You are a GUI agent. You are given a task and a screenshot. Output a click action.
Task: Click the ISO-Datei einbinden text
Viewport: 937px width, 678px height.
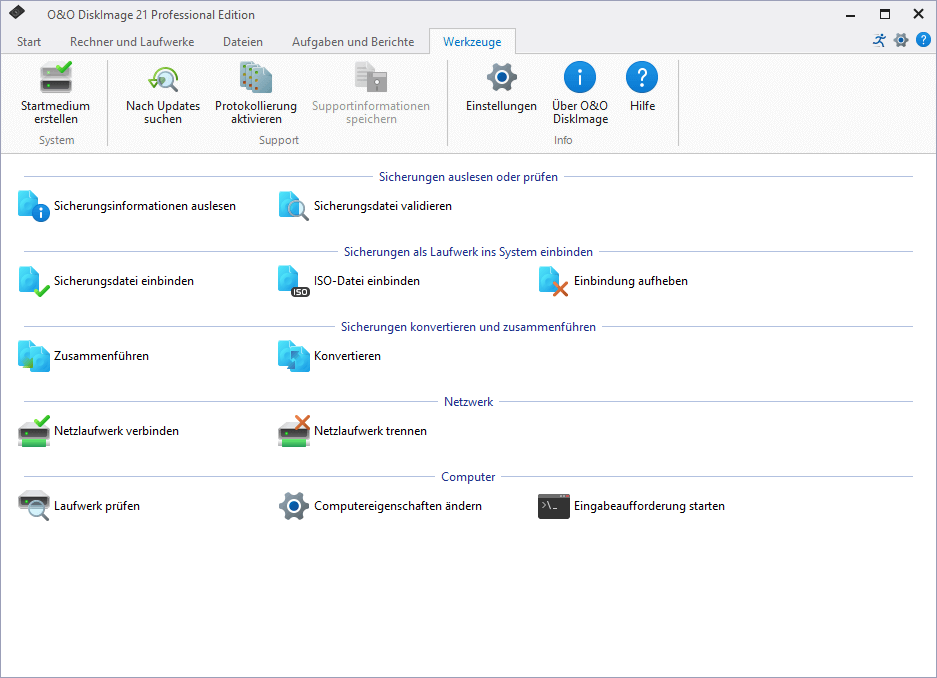pos(366,281)
